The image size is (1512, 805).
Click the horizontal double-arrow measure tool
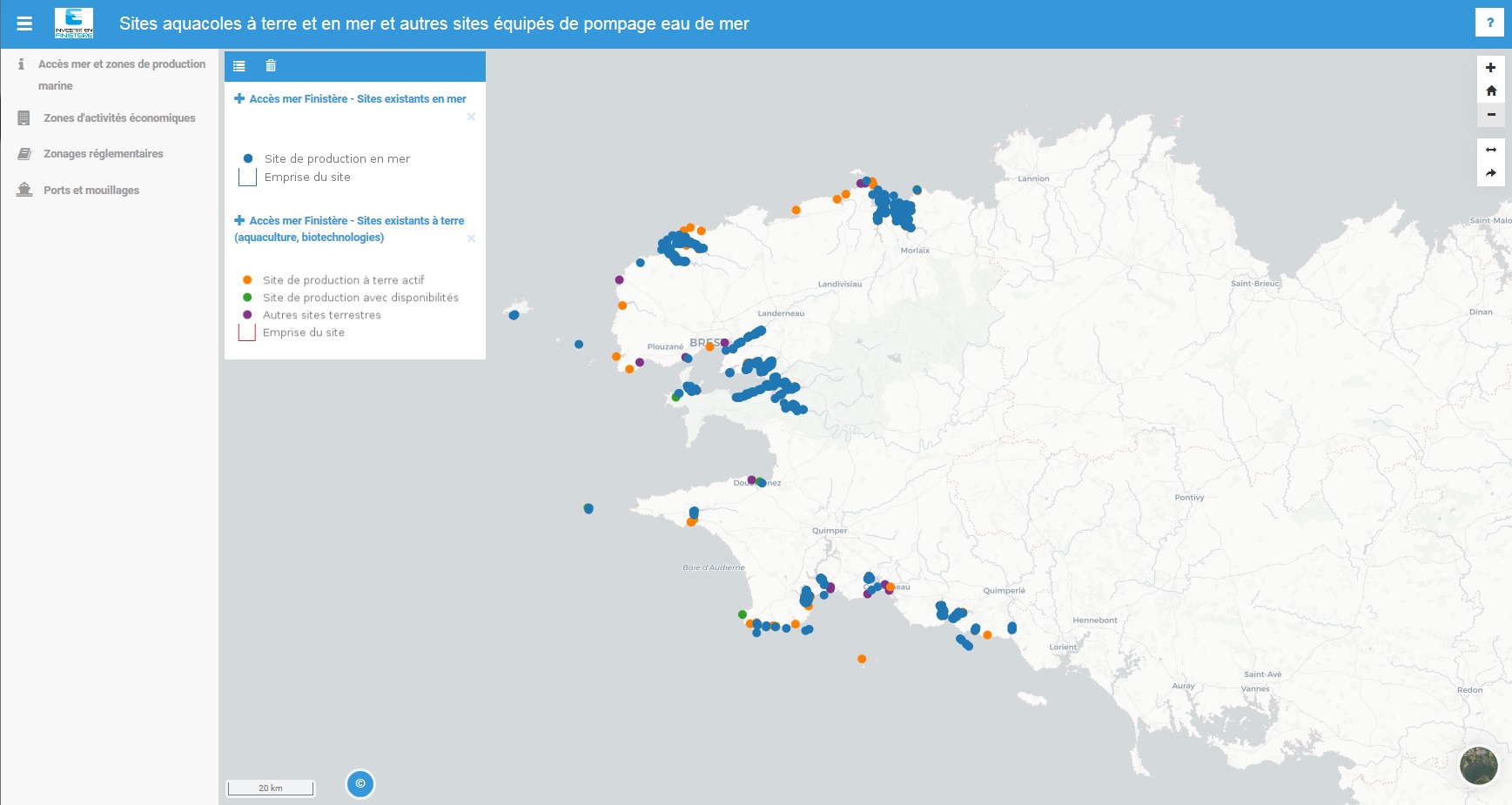point(1490,150)
